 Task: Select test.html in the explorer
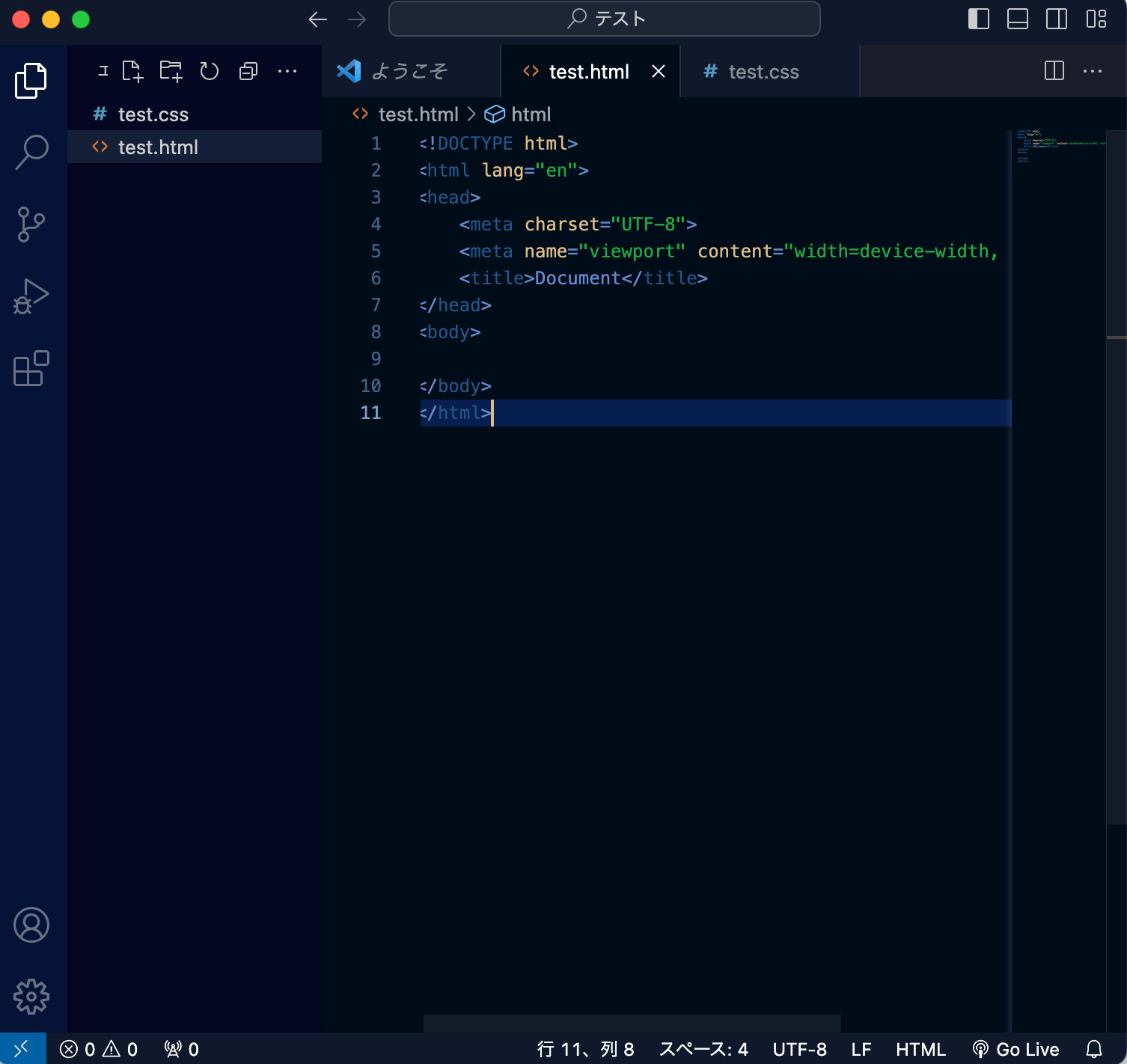click(x=195, y=147)
